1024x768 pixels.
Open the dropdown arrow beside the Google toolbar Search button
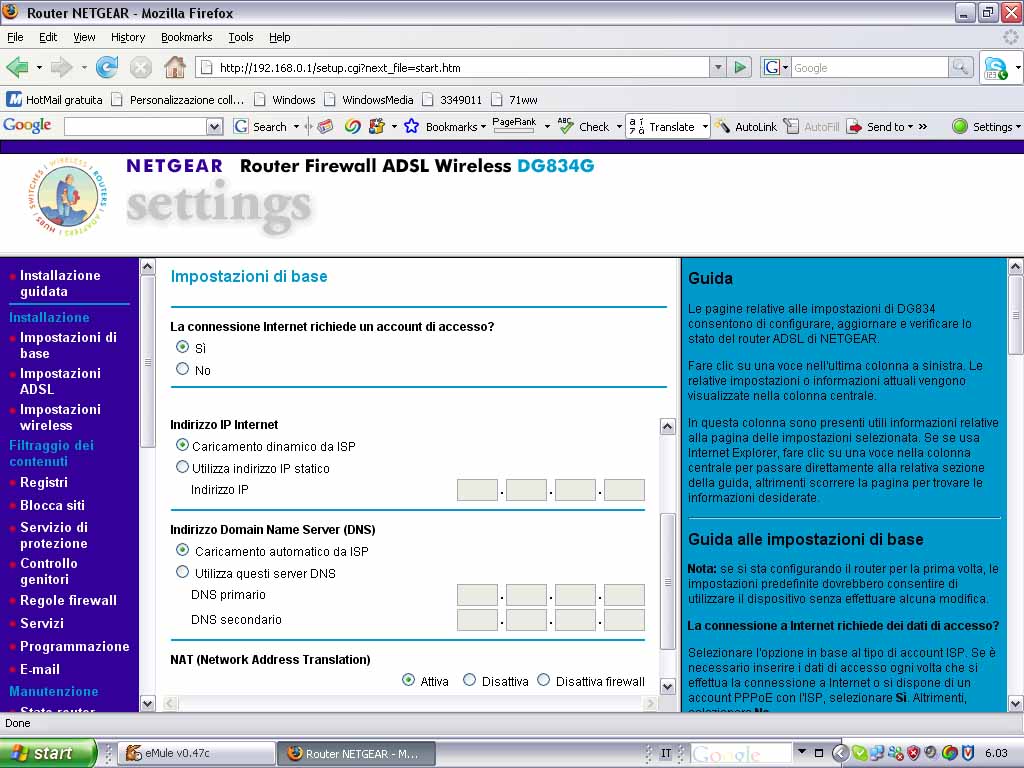(296, 127)
